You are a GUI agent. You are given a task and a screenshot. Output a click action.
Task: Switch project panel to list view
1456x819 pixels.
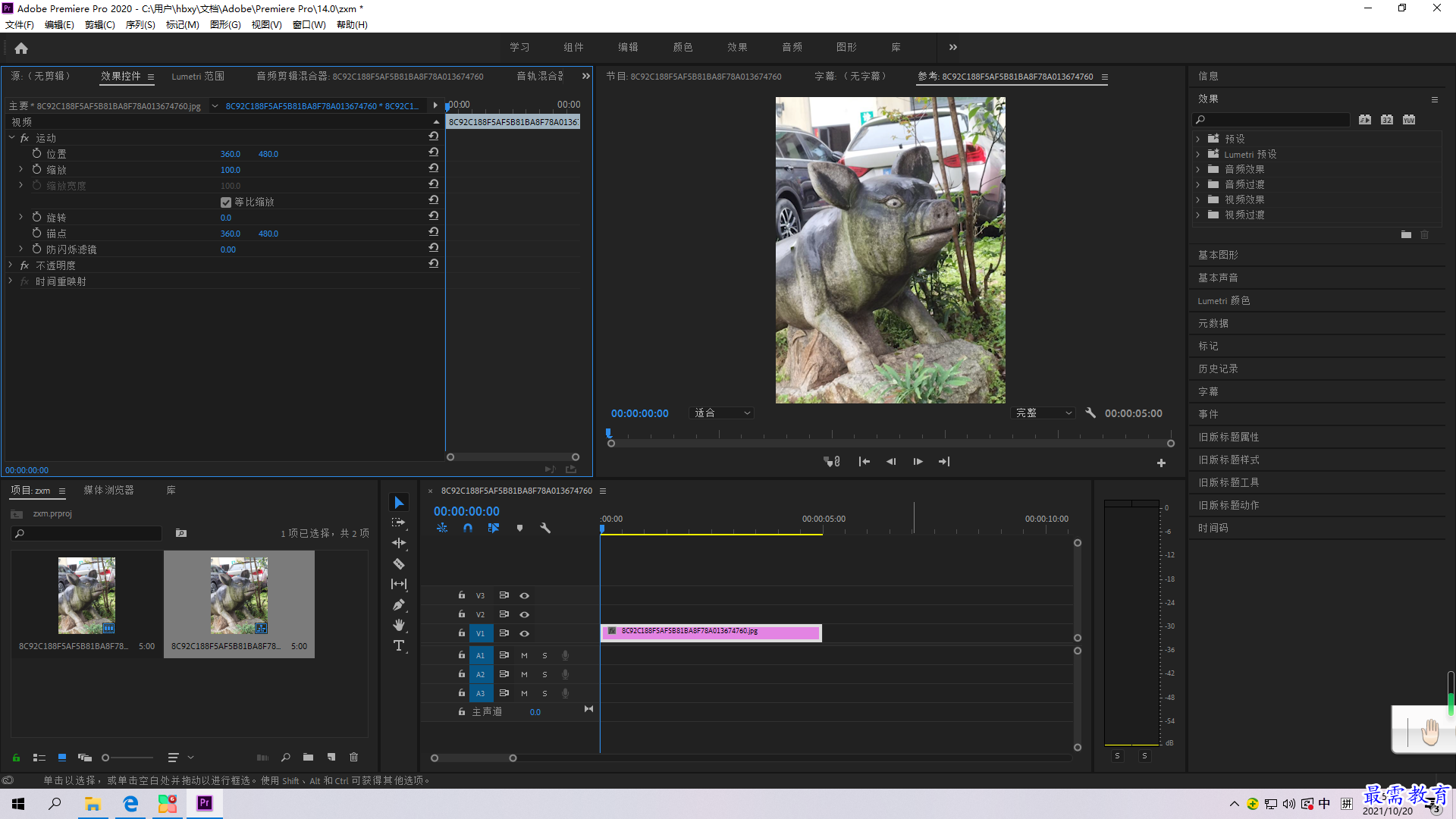point(39,757)
